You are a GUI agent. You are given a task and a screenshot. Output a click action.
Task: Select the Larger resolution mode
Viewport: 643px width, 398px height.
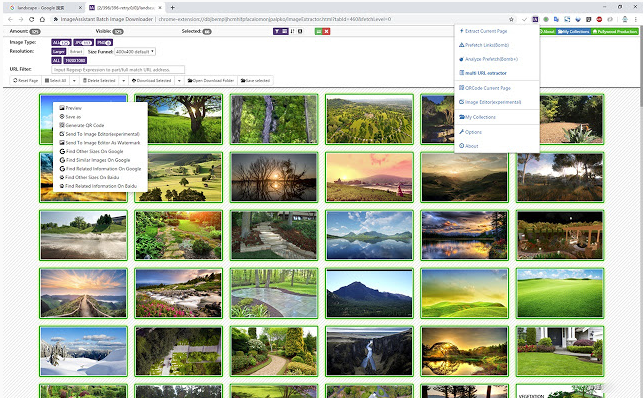[x=59, y=52]
